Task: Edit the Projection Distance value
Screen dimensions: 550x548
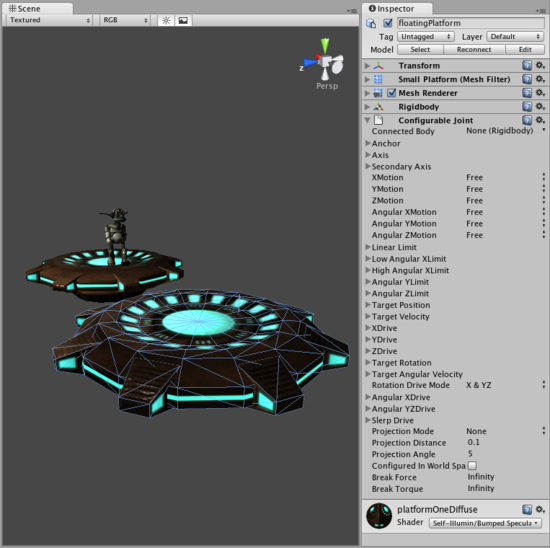Action: tap(505, 442)
